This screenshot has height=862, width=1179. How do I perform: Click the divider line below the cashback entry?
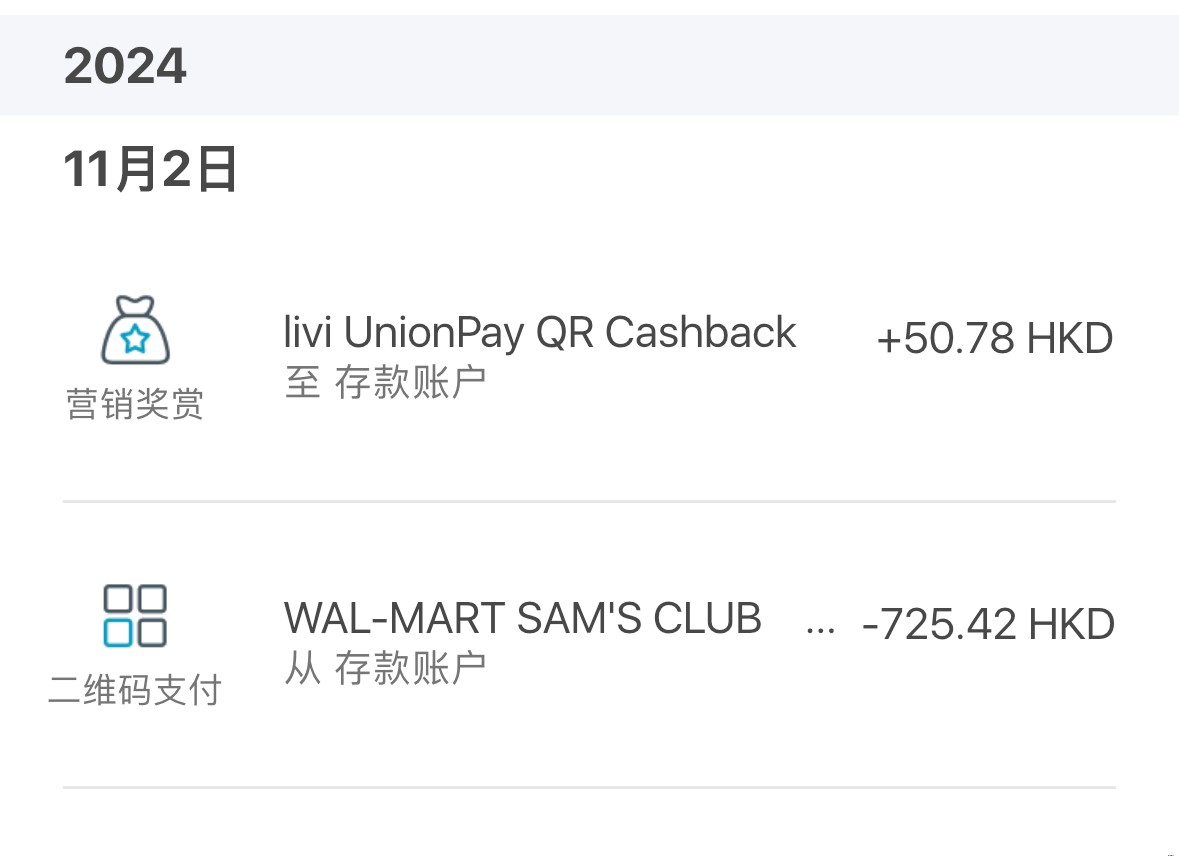[x=589, y=501]
